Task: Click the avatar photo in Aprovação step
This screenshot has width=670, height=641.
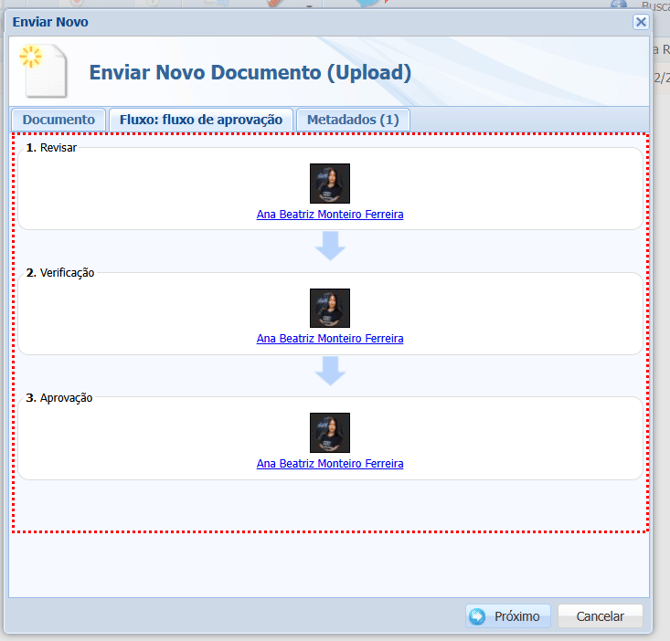Action: 330,433
